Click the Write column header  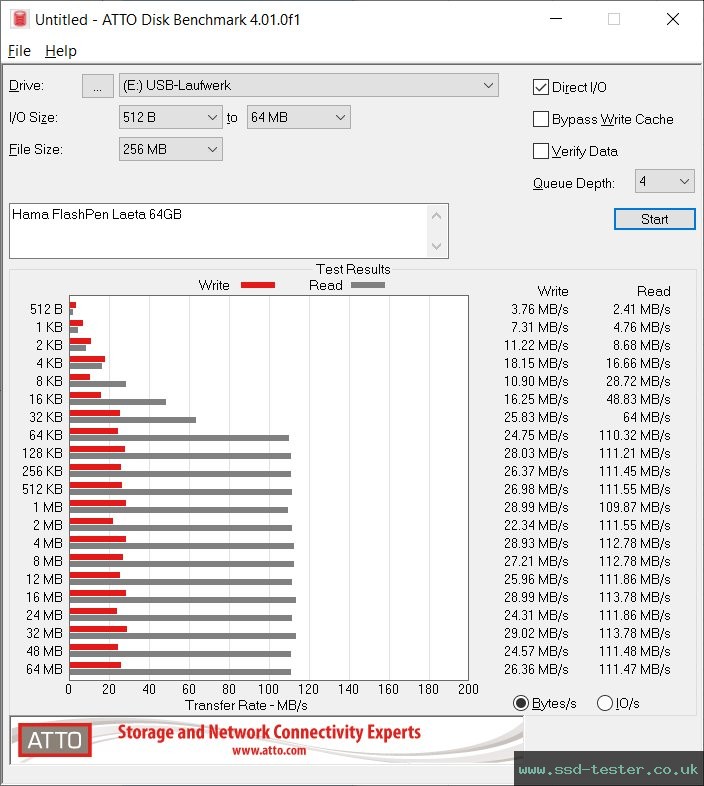click(553, 291)
